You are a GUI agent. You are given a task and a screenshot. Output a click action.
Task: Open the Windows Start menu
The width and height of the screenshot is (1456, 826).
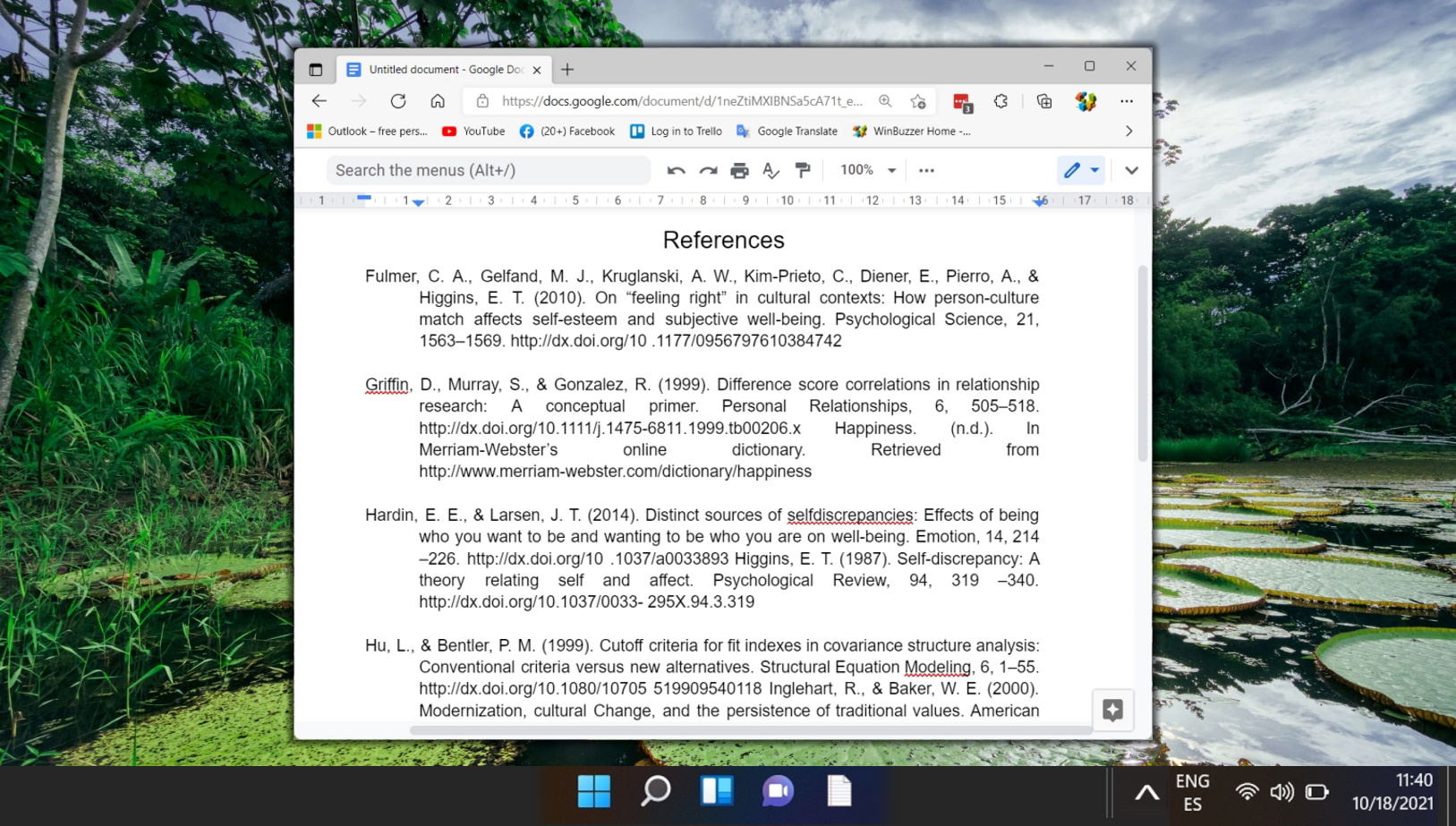coord(593,791)
